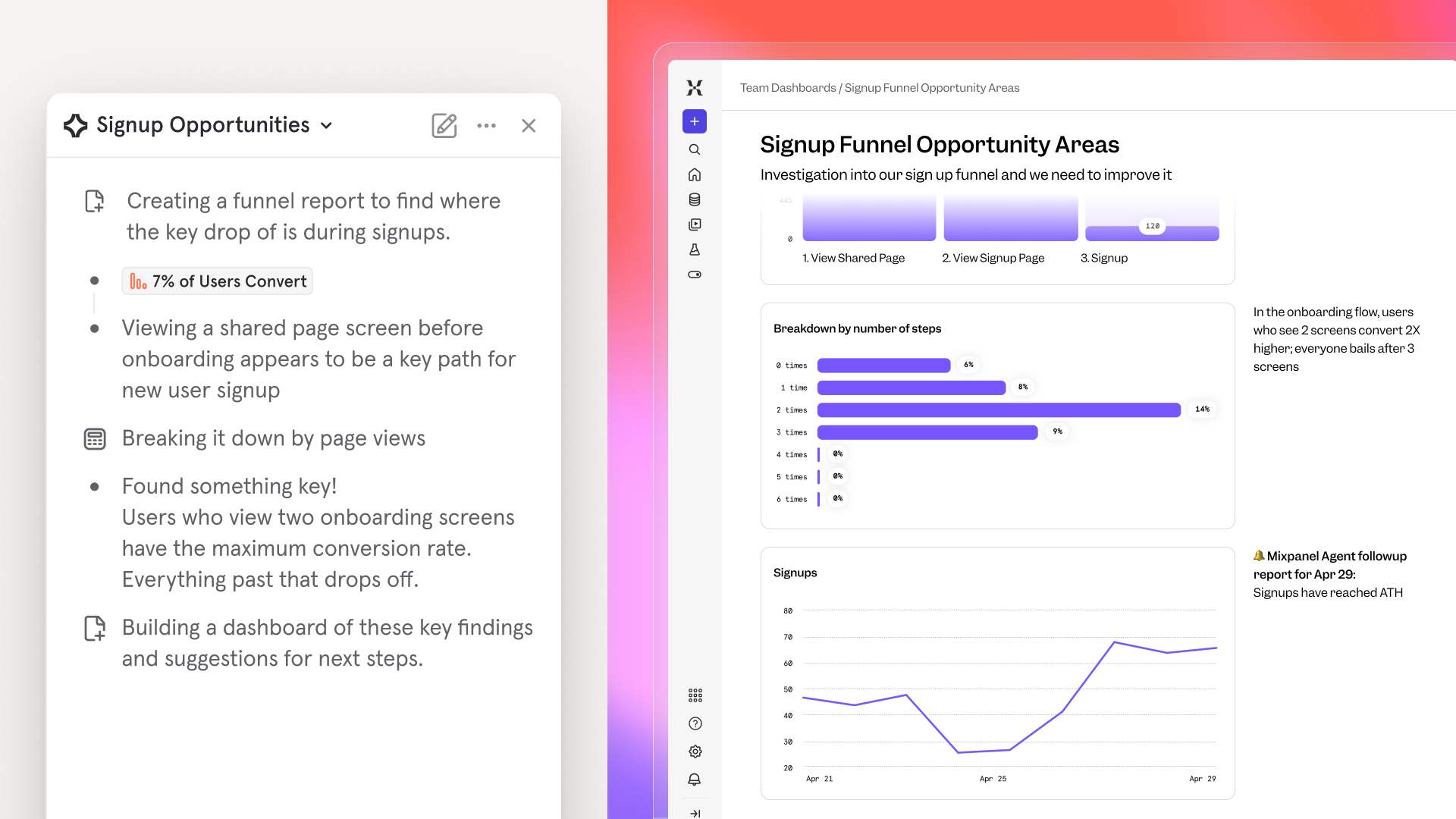
Task: Click the 9% value label
Action: point(1058,431)
